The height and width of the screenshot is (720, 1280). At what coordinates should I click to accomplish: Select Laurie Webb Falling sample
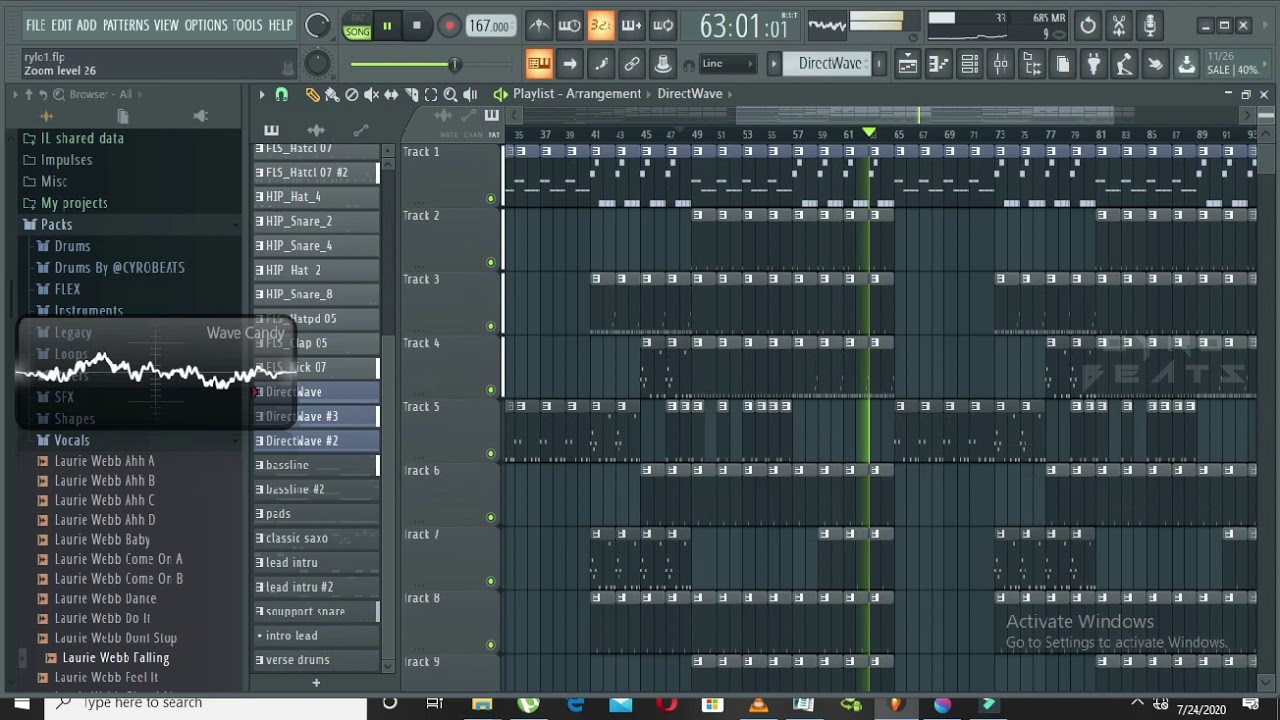coord(115,658)
